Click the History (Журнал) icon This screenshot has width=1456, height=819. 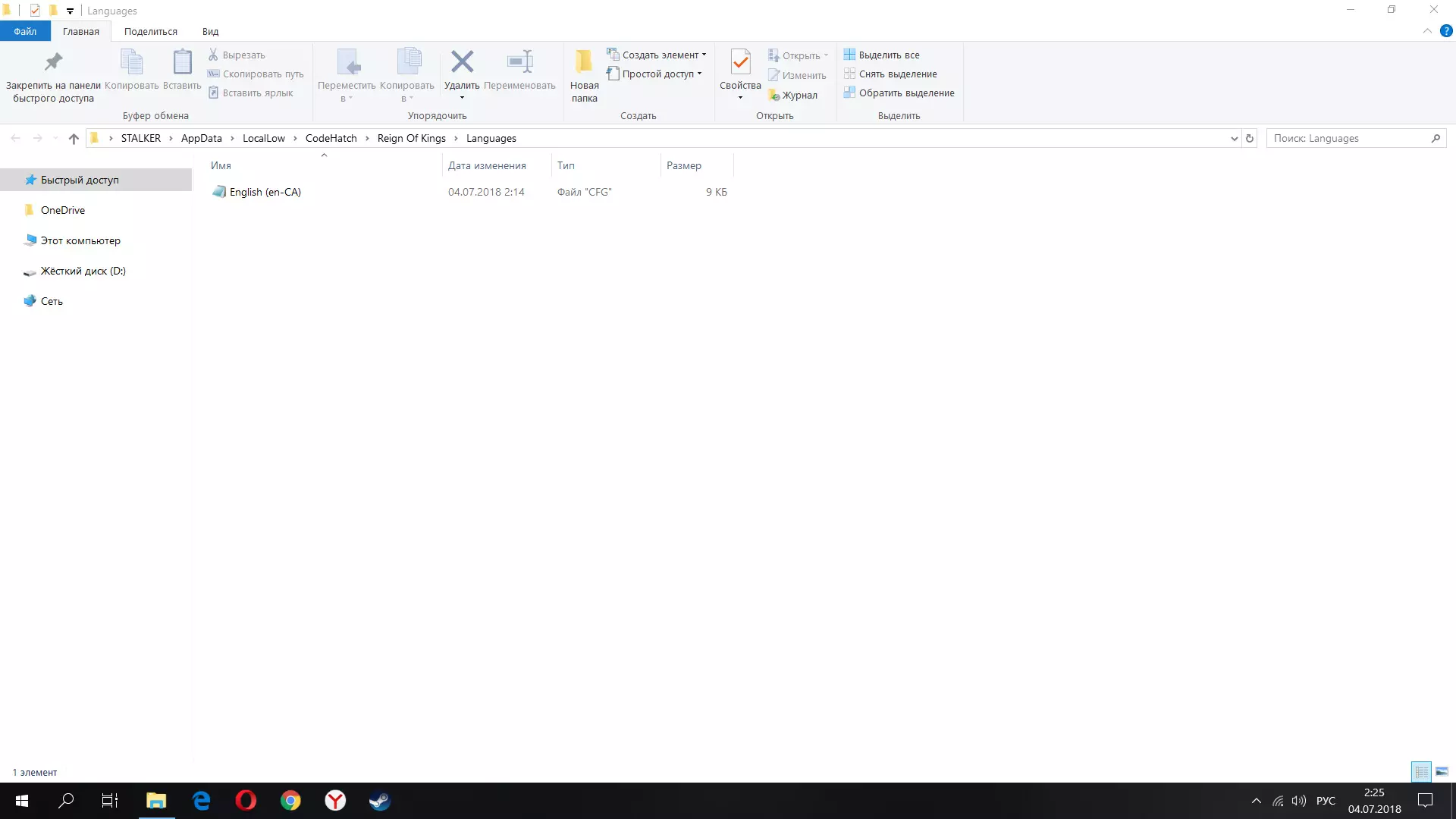click(774, 96)
